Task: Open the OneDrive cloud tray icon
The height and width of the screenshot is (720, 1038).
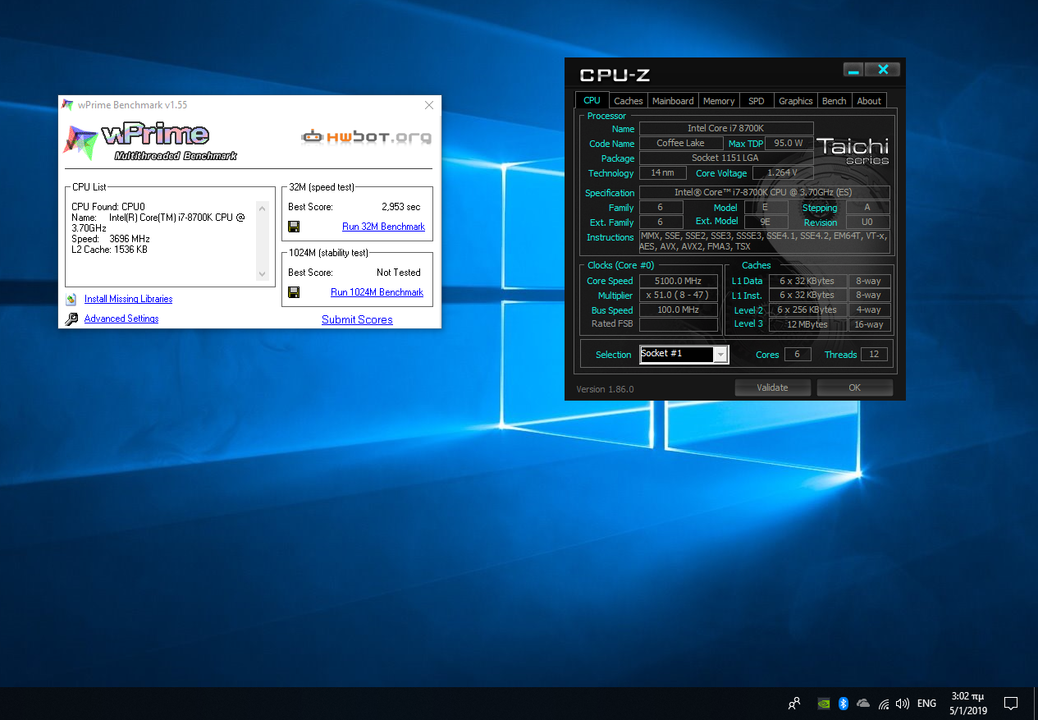Action: coord(863,703)
